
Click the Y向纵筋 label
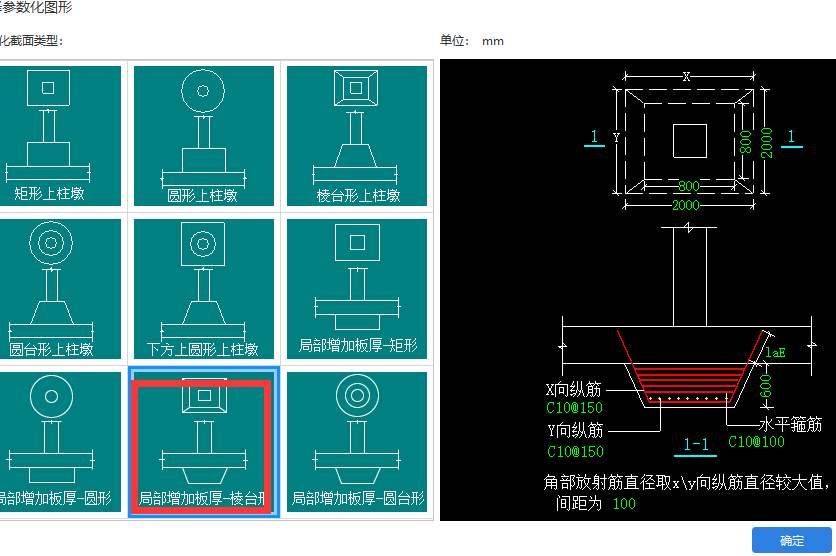pos(575,430)
